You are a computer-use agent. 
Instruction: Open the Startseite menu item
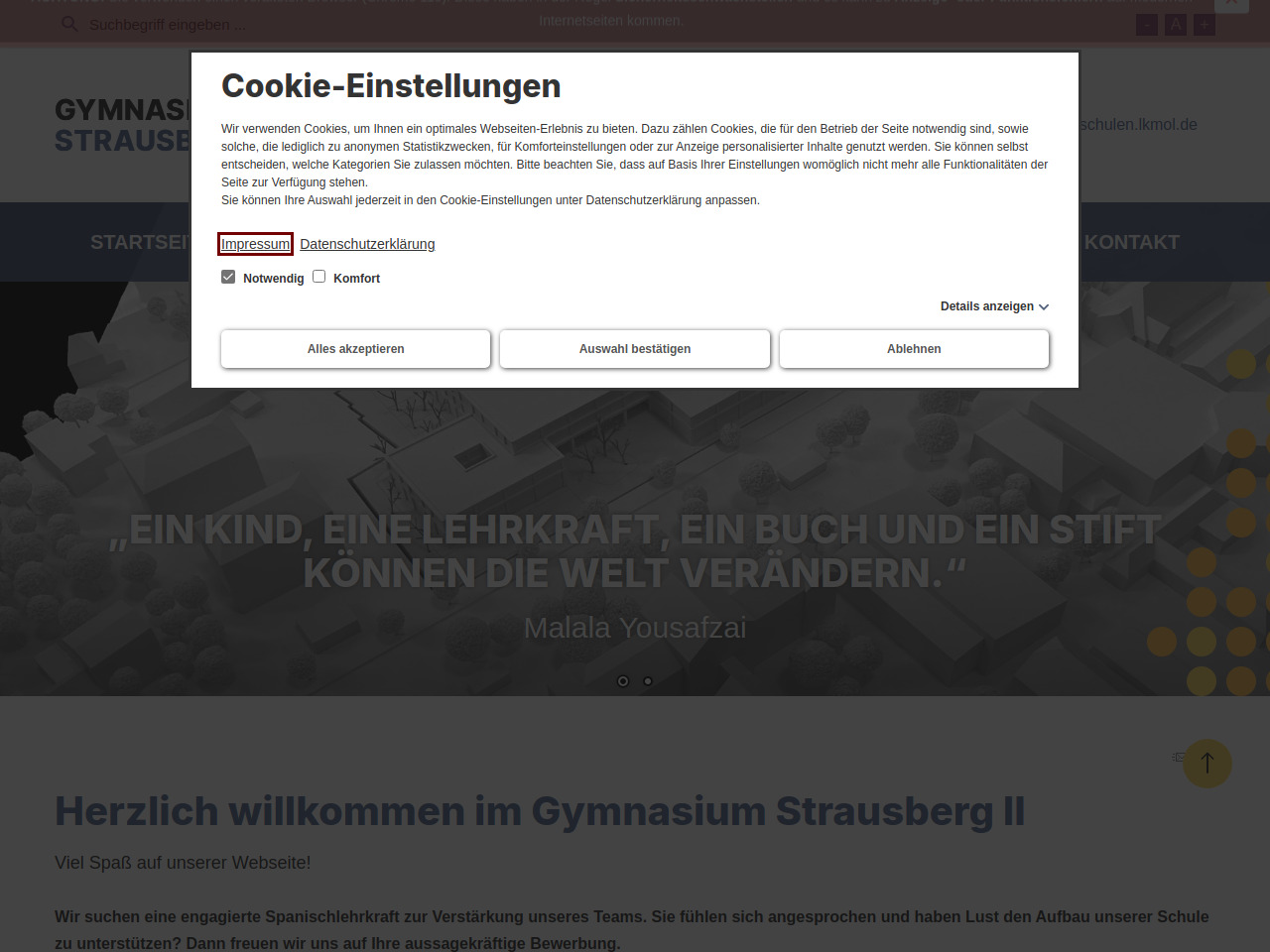[x=139, y=242]
